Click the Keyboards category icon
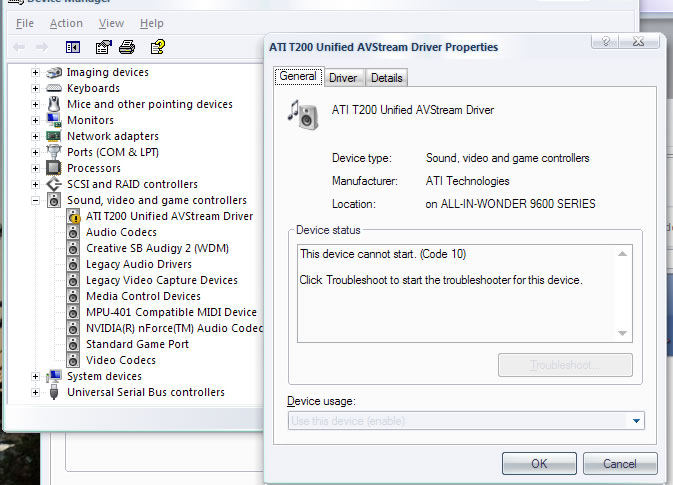The width and height of the screenshot is (673, 485). 54,88
